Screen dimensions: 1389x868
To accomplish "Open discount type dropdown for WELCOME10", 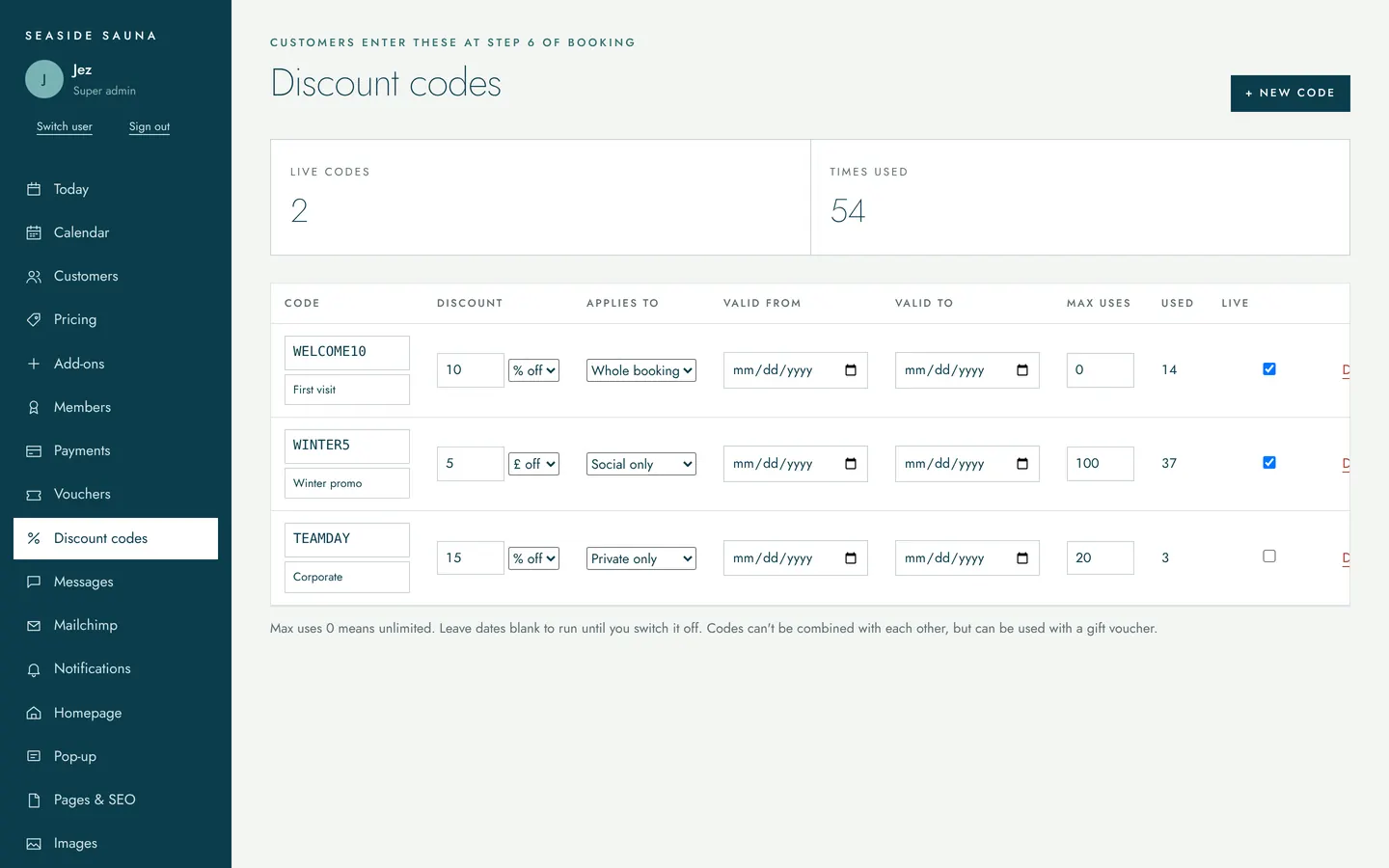I will (x=534, y=370).
